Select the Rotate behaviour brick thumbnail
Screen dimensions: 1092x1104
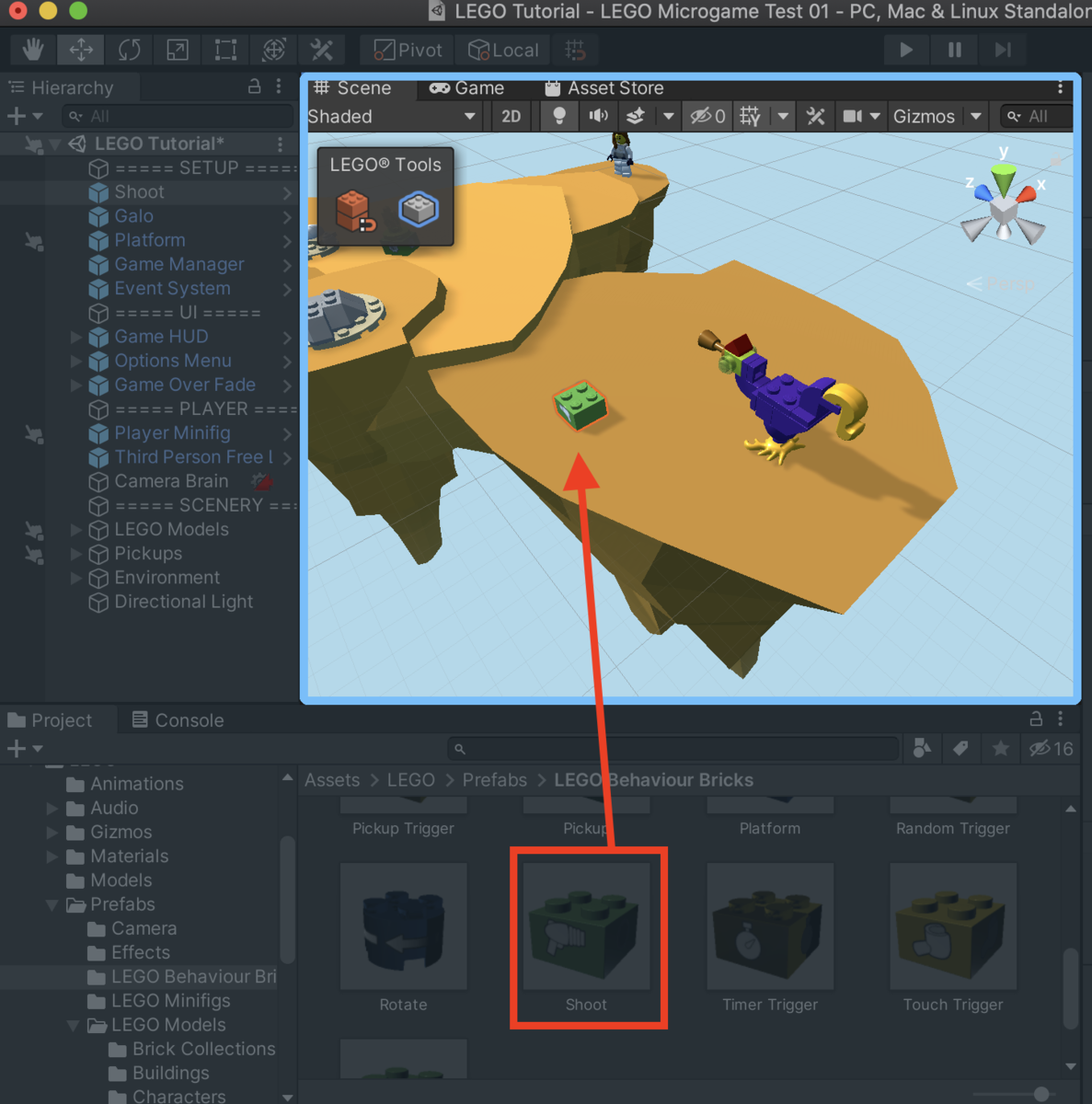point(403,926)
